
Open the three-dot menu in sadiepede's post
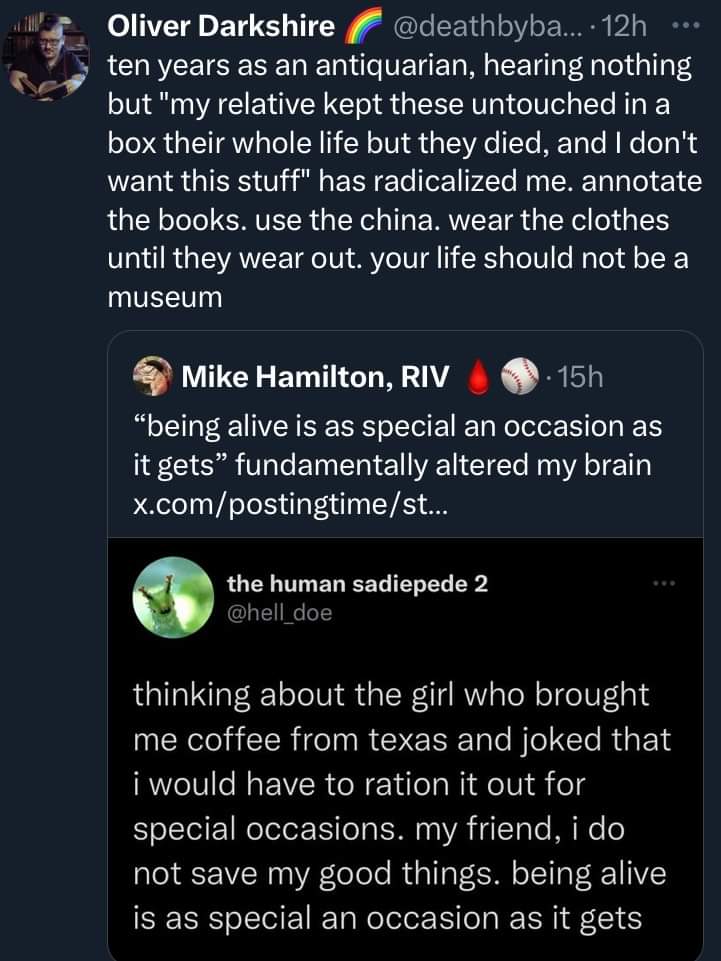(x=663, y=582)
